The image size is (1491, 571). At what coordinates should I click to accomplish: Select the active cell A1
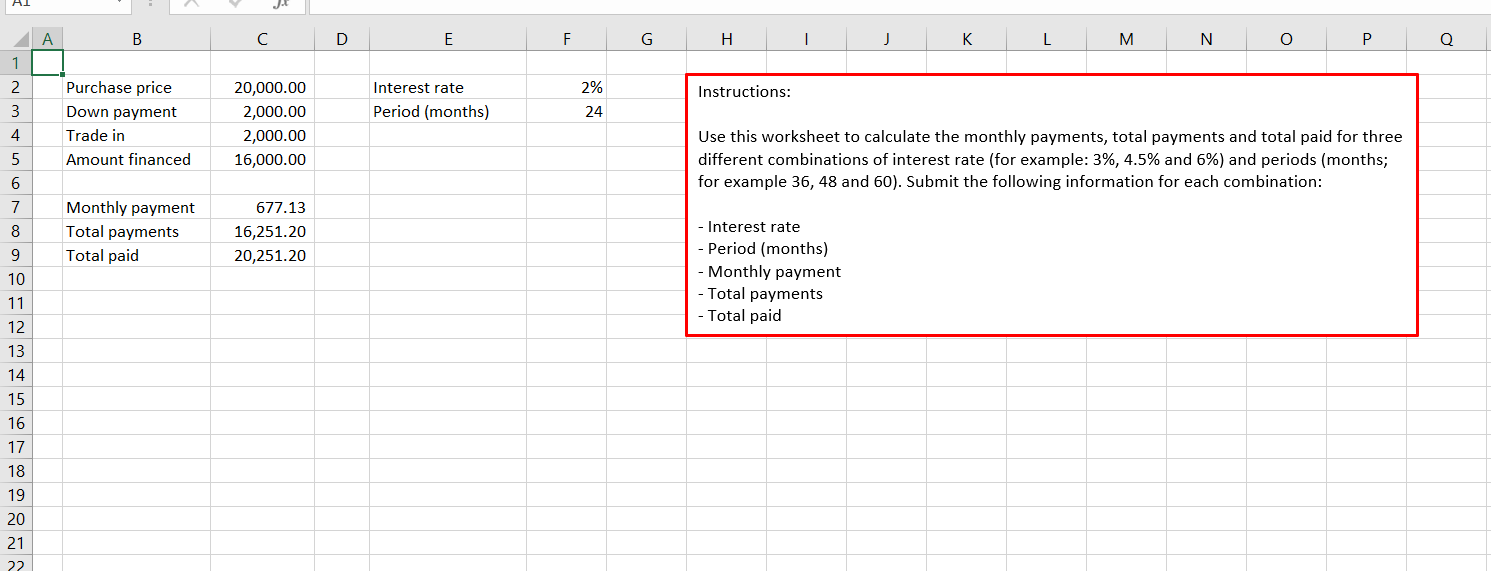tap(47, 63)
